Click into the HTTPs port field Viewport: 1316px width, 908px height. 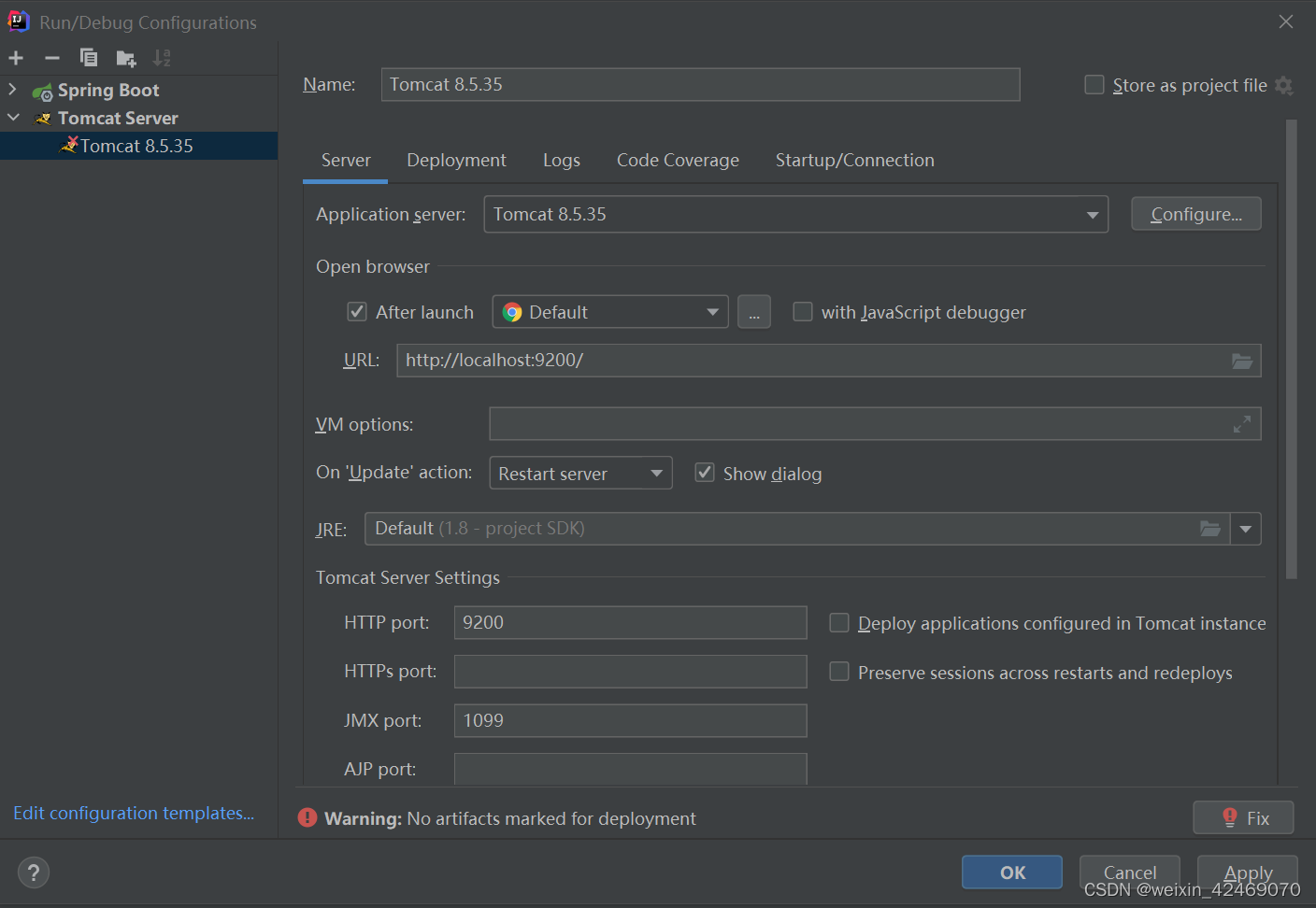630,672
